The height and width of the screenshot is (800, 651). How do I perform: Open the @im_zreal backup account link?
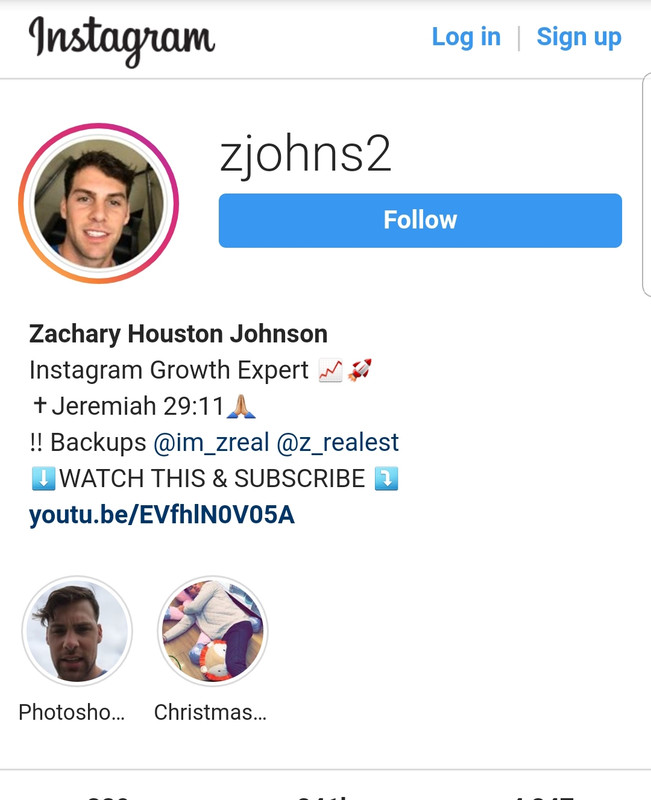pyautogui.click(x=211, y=442)
